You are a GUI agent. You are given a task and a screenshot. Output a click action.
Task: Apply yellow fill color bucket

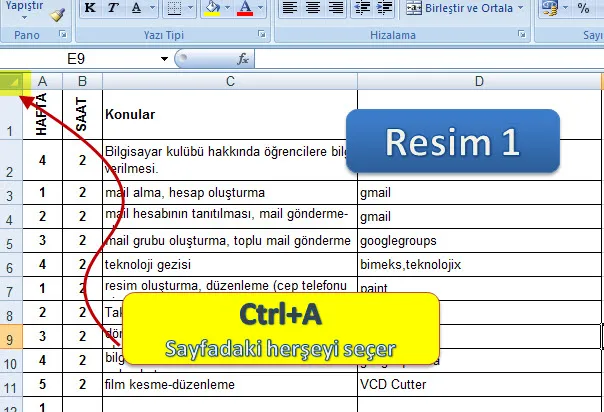[x=211, y=9]
